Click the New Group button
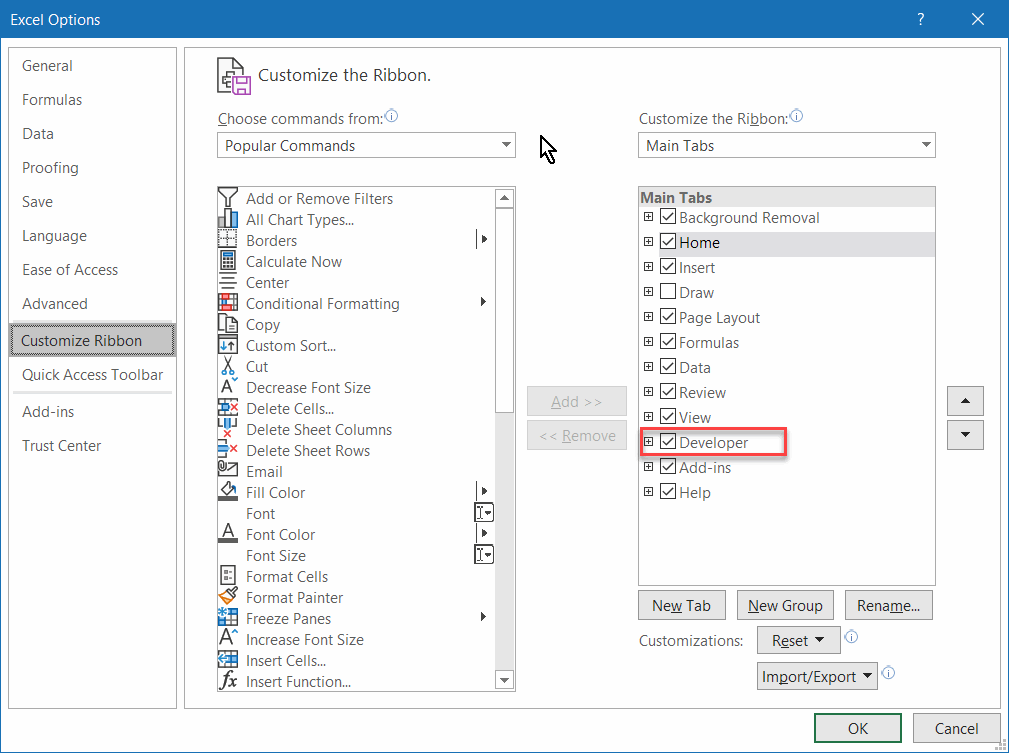The width and height of the screenshot is (1009, 753). click(785, 606)
